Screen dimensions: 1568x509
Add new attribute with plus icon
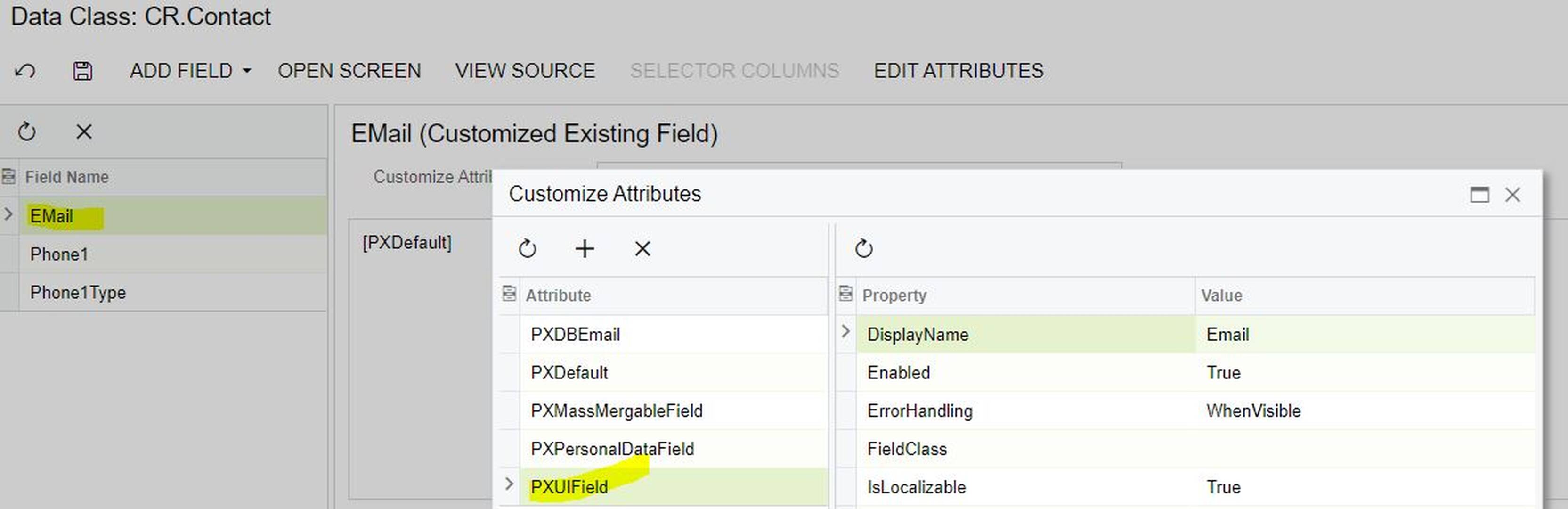(x=585, y=248)
